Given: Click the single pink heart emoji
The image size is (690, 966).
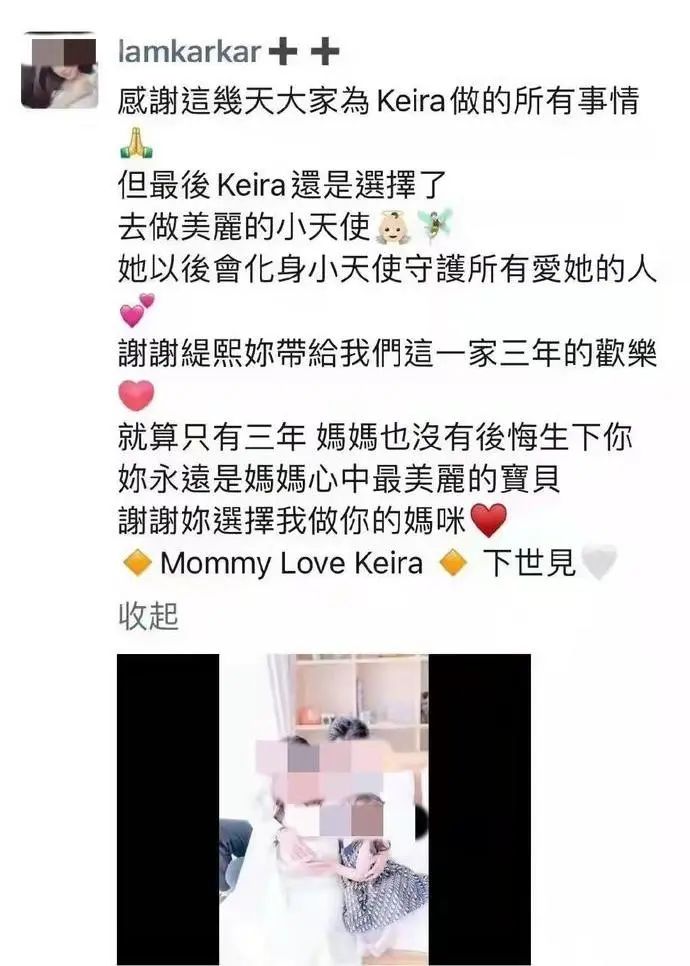Looking at the screenshot, I should pos(136,394).
